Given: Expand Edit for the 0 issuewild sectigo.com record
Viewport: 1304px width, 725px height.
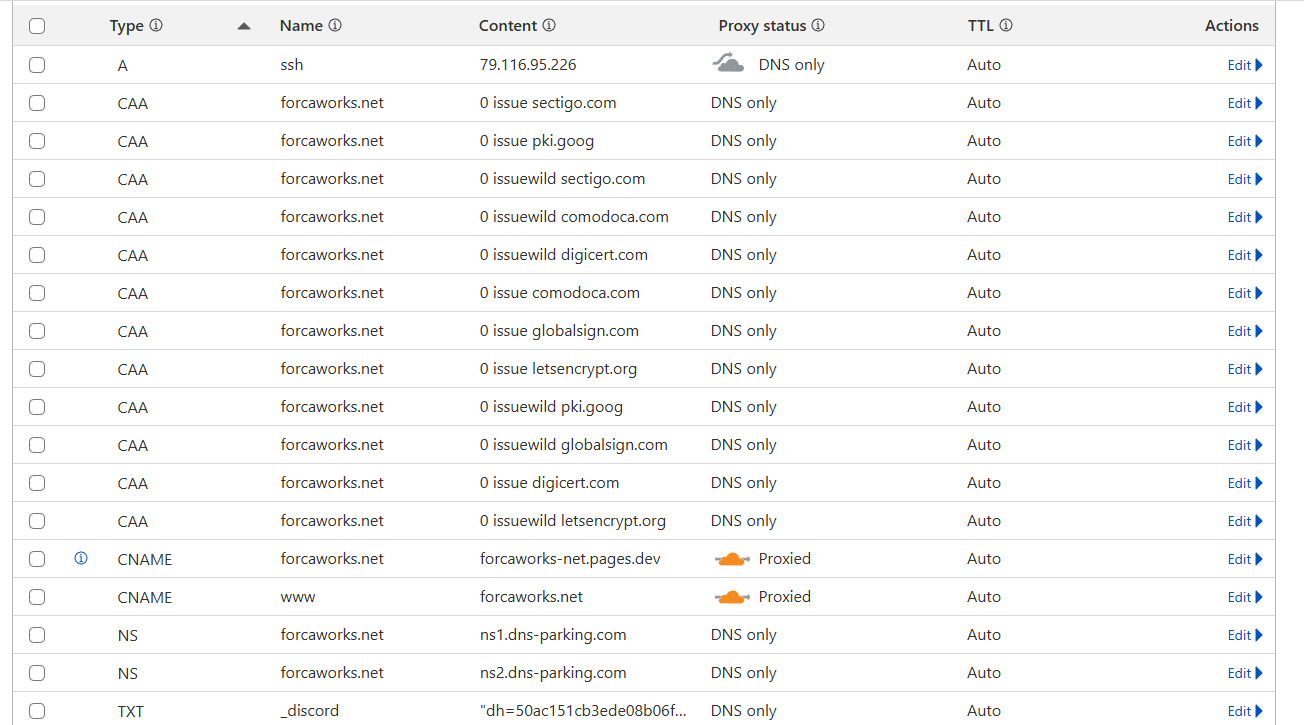Looking at the screenshot, I should 1245,179.
